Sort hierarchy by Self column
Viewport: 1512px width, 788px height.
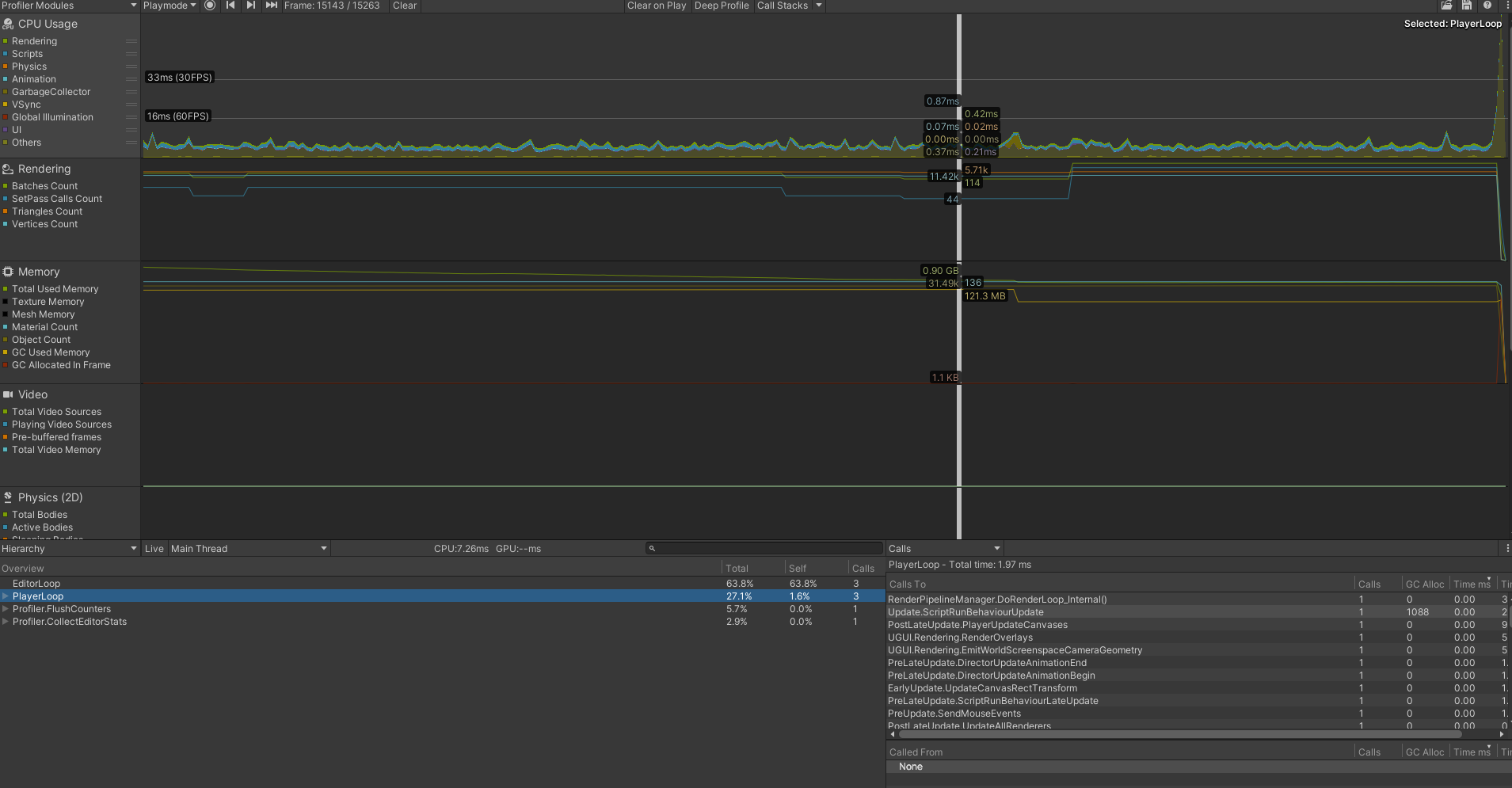pyautogui.click(x=817, y=568)
